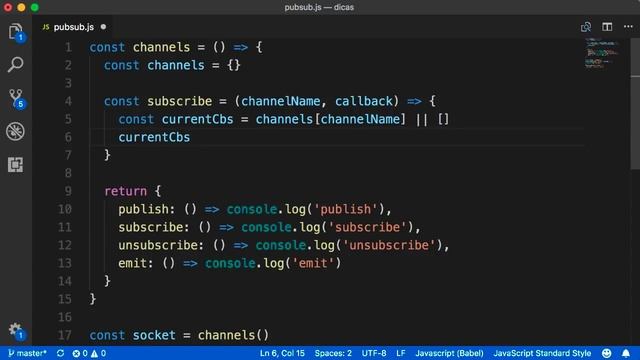The width and height of the screenshot is (640, 360).
Task: Click 'currentCbs' on line 6
Action: (154, 137)
